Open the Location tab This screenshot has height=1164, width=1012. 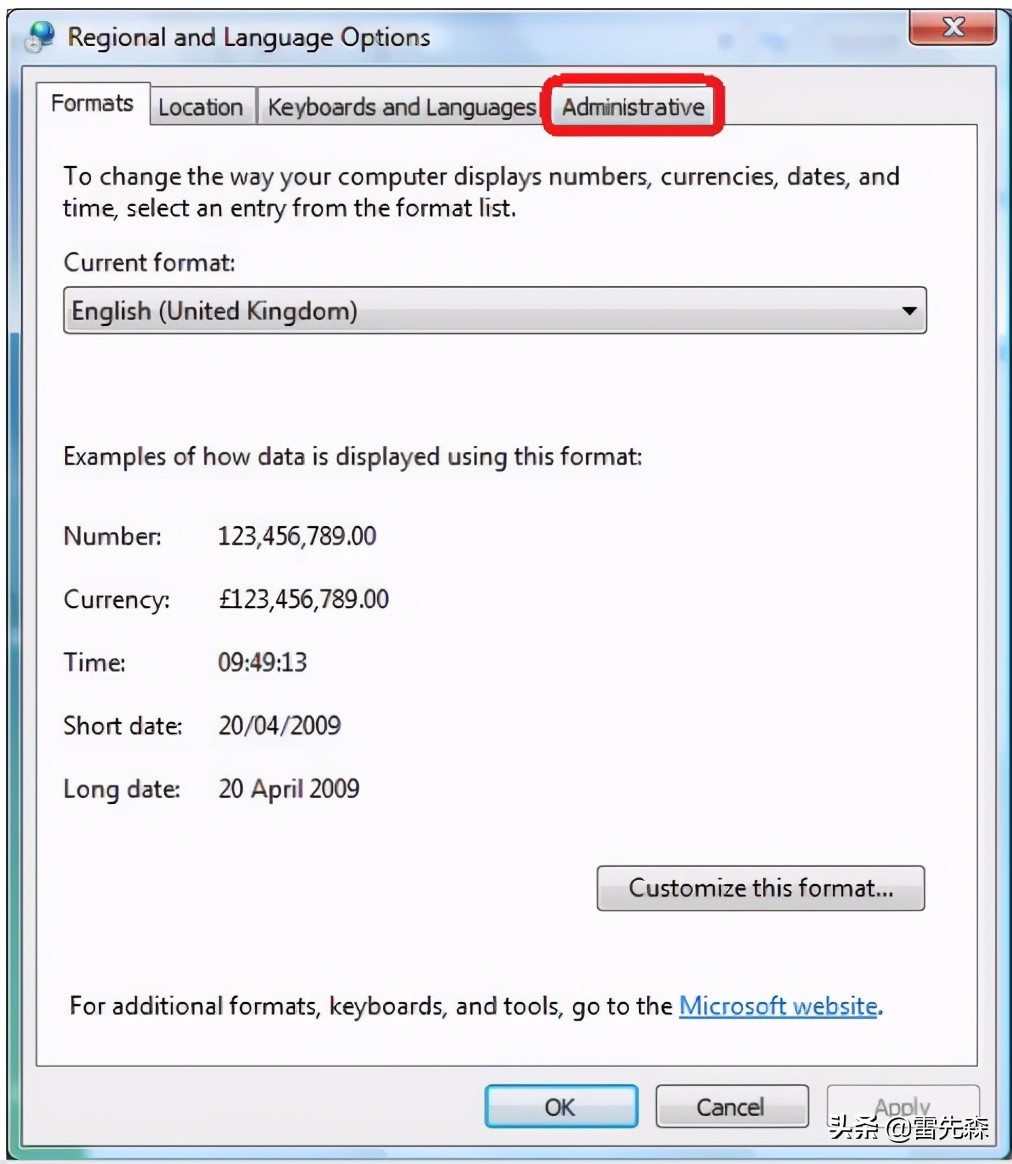pos(200,107)
